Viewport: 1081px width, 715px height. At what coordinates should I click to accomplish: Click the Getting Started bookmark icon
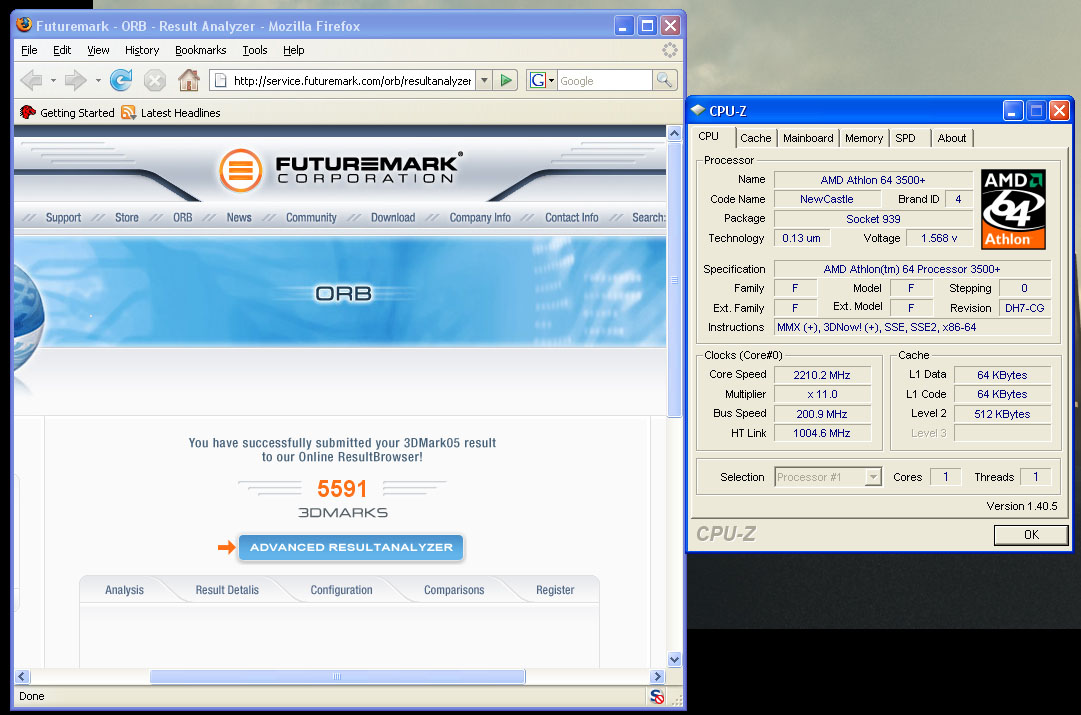pos(28,112)
